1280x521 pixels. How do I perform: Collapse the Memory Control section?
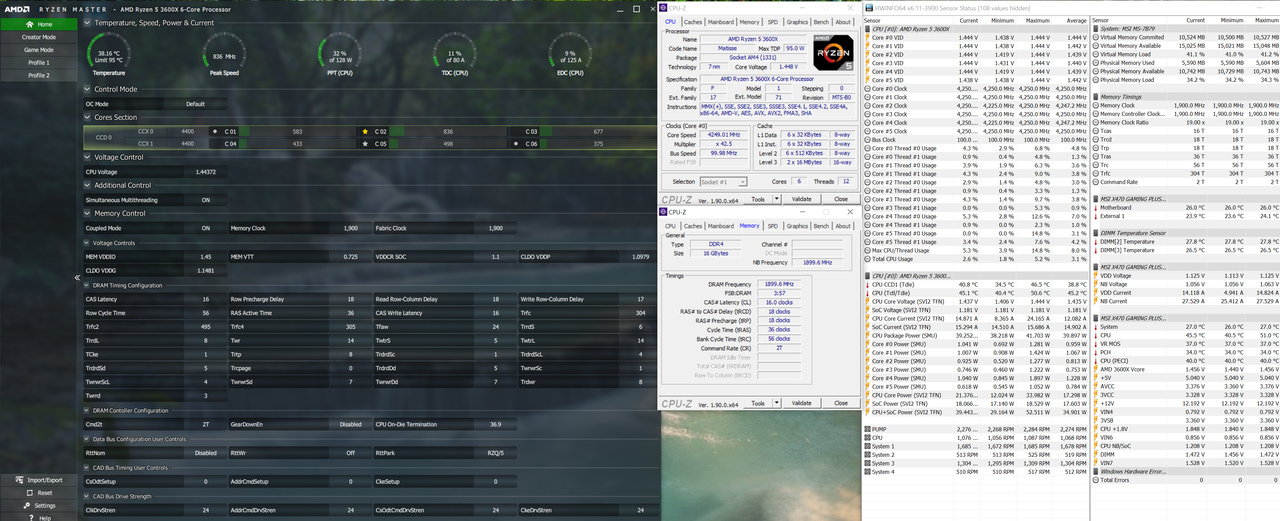click(87, 213)
